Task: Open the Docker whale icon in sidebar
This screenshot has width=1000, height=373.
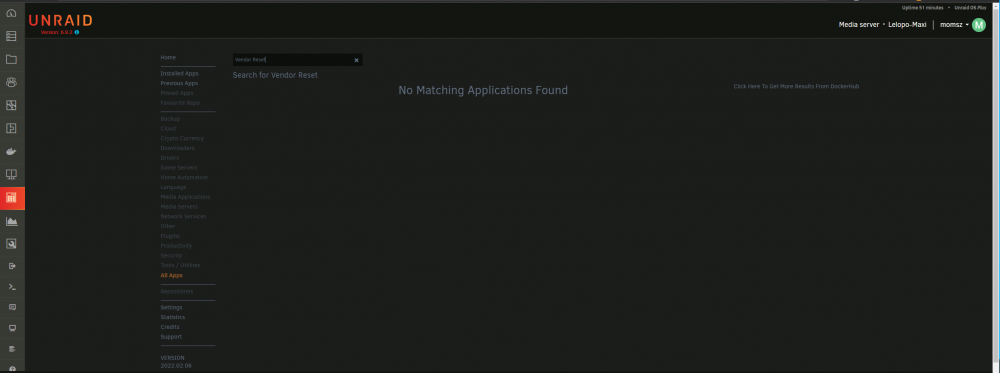Action: 11,152
